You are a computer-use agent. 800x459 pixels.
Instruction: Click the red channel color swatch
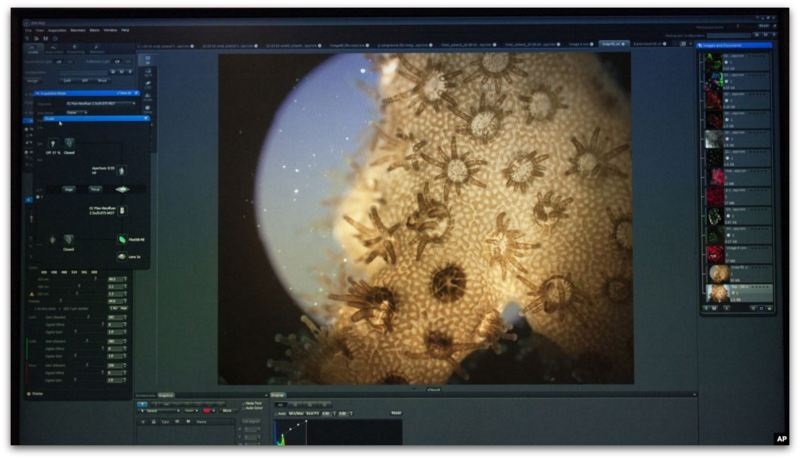(x=206, y=410)
